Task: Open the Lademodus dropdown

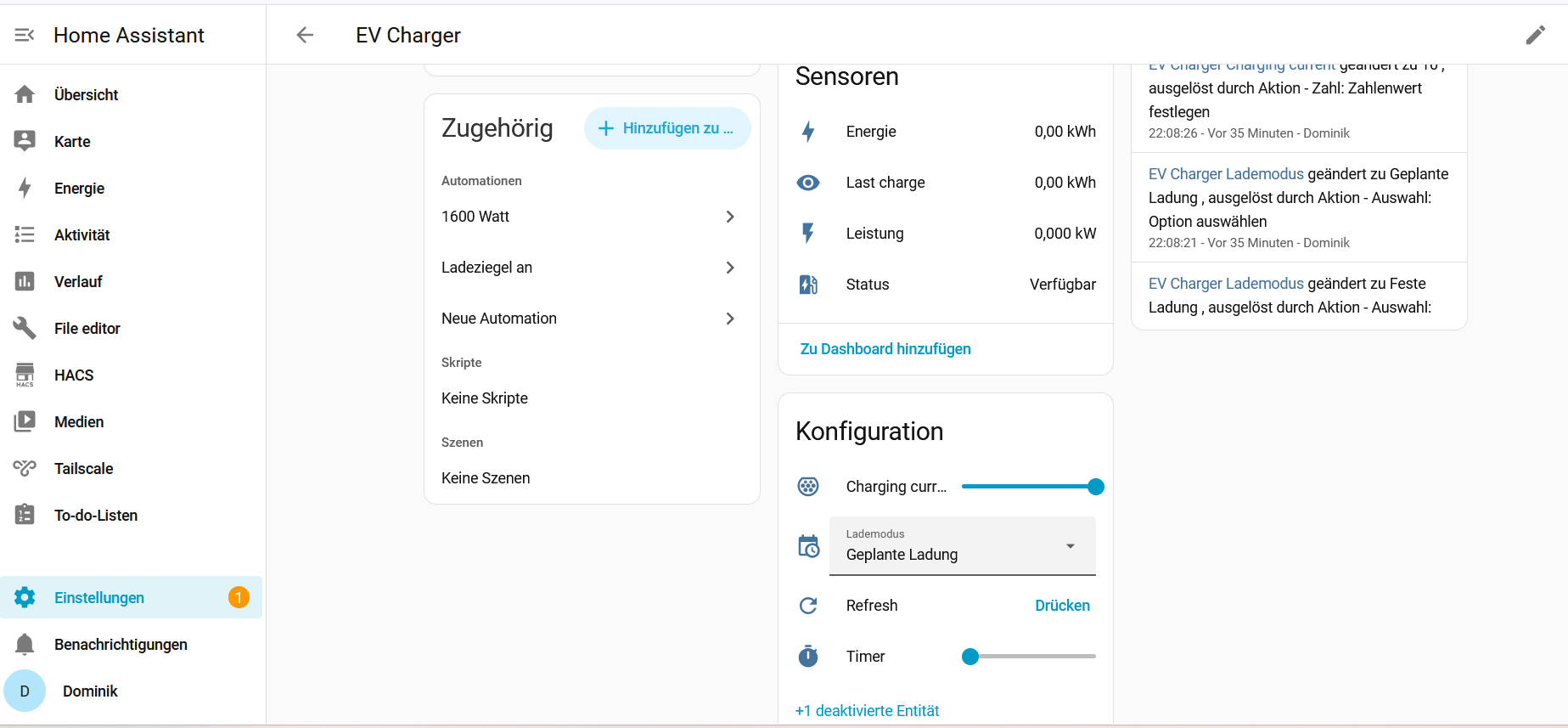Action: pos(963,546)
